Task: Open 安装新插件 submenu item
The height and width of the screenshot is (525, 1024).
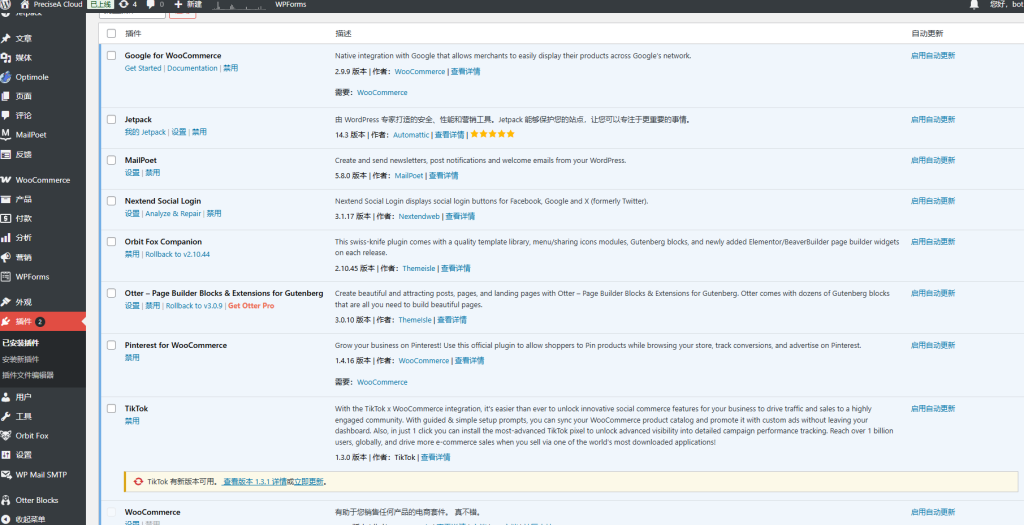Action: pos(21,359)
